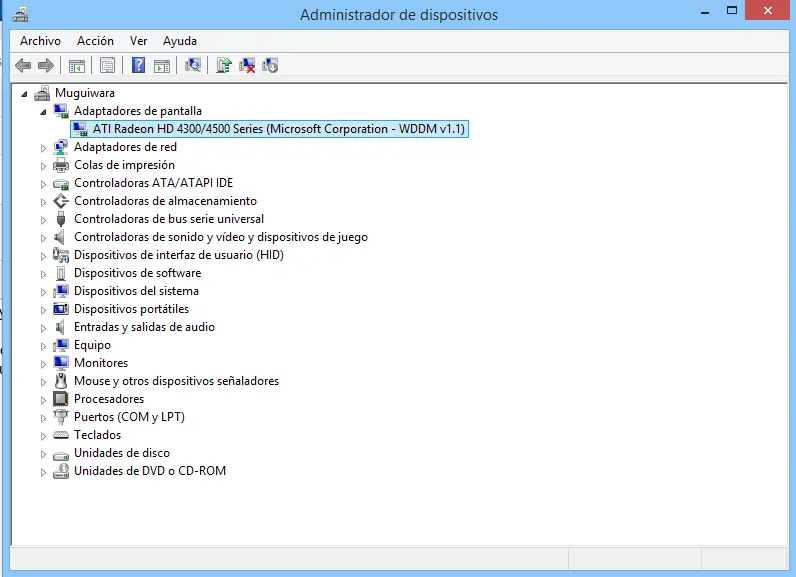Click the Puertos (COM y LPT) connector icon
The width and height of the screenshot is (796, 577).
click(x=61, y=417)
